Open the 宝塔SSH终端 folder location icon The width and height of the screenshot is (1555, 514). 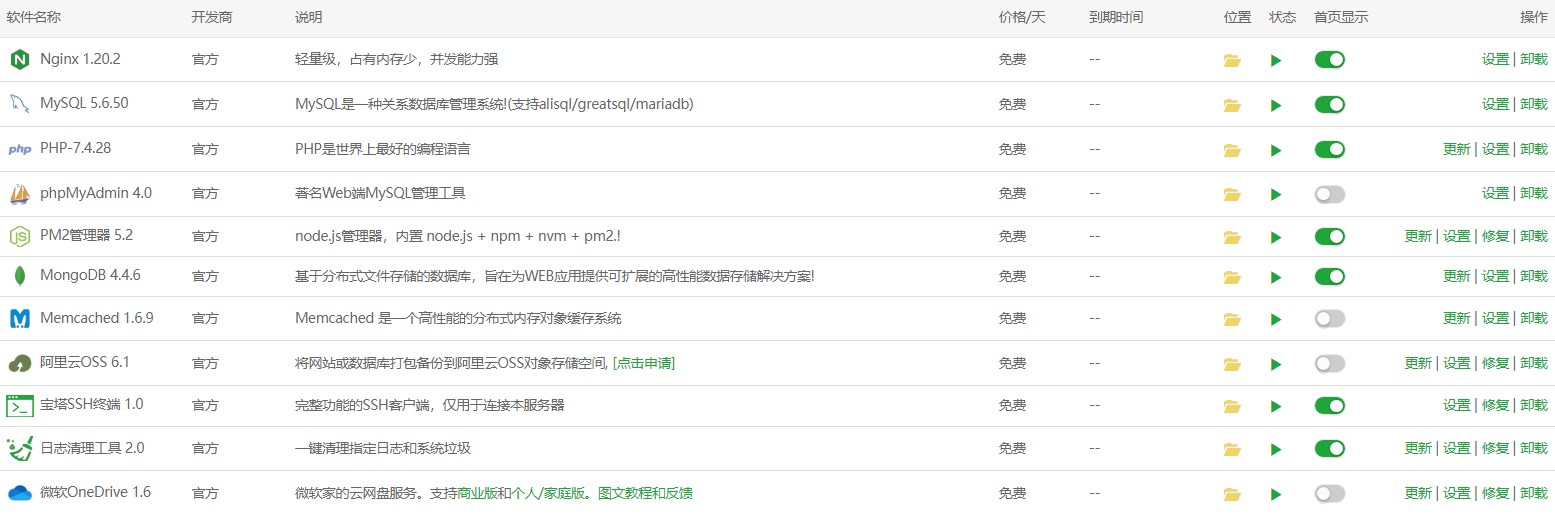pos(1231,406)
